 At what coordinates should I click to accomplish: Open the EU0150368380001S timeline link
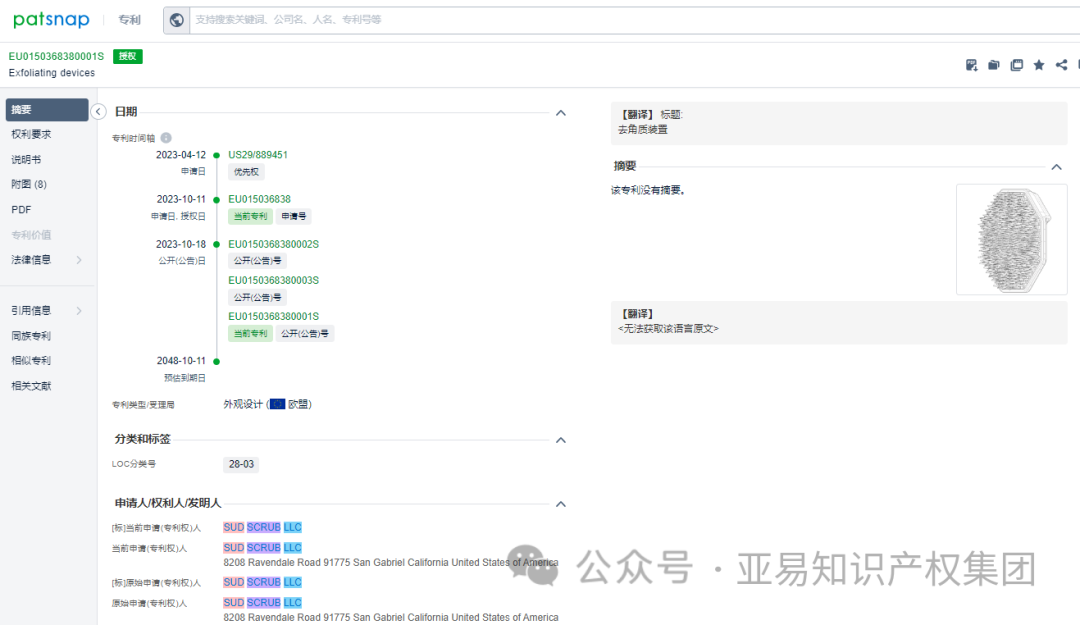point(273,316)
